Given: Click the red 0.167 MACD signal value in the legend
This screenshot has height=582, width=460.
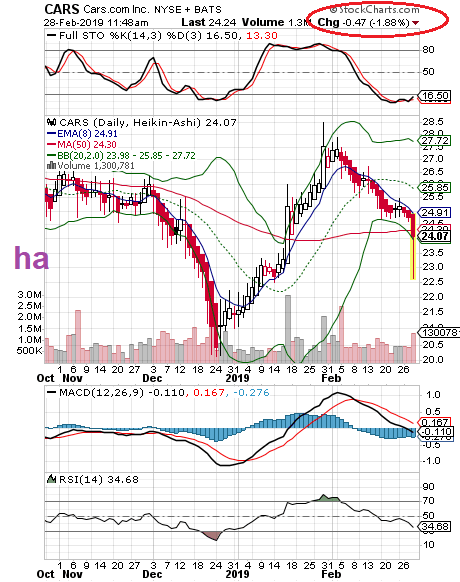Looking at the screenshot, I should [209, 393].
